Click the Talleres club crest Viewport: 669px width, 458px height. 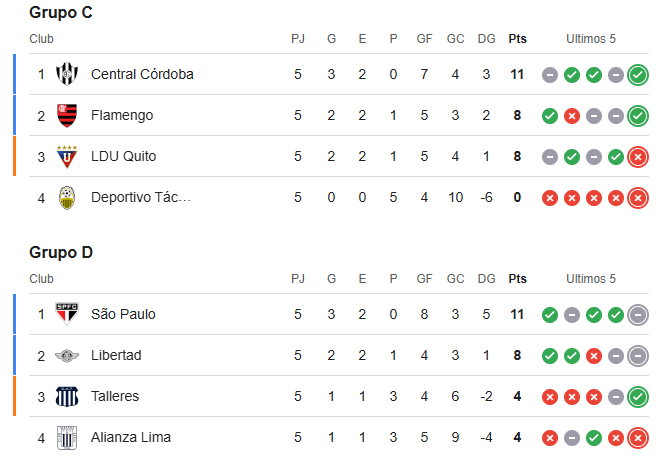67,396
